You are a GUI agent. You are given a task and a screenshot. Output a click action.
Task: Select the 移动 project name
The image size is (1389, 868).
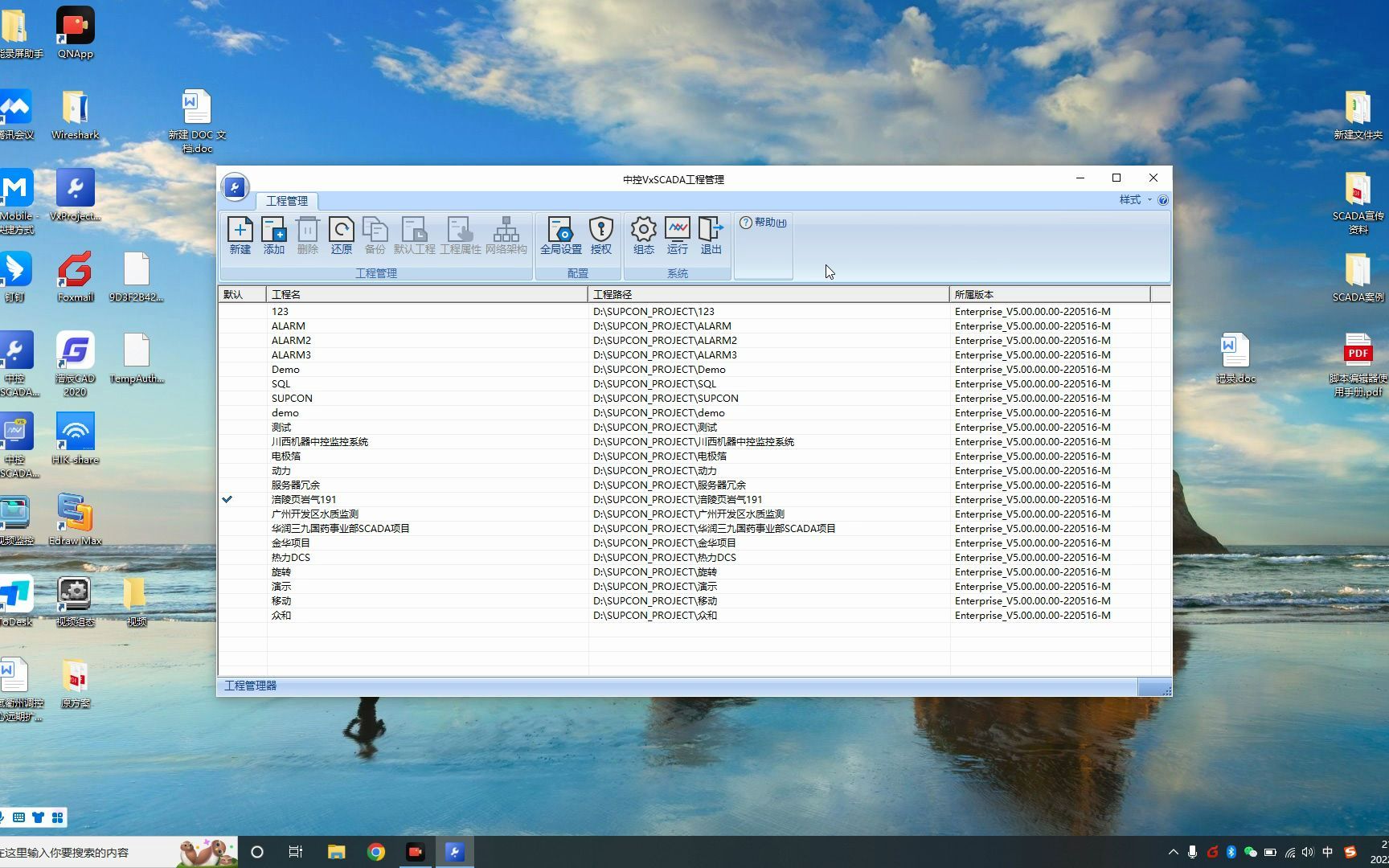click(x=281, y=600)
